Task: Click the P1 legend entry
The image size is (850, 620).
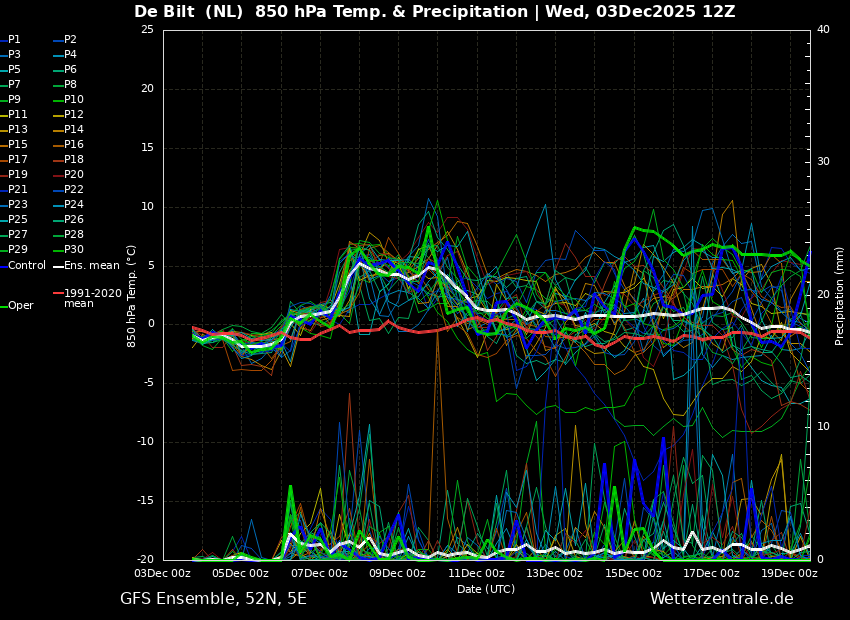Action: pos(14,40)
